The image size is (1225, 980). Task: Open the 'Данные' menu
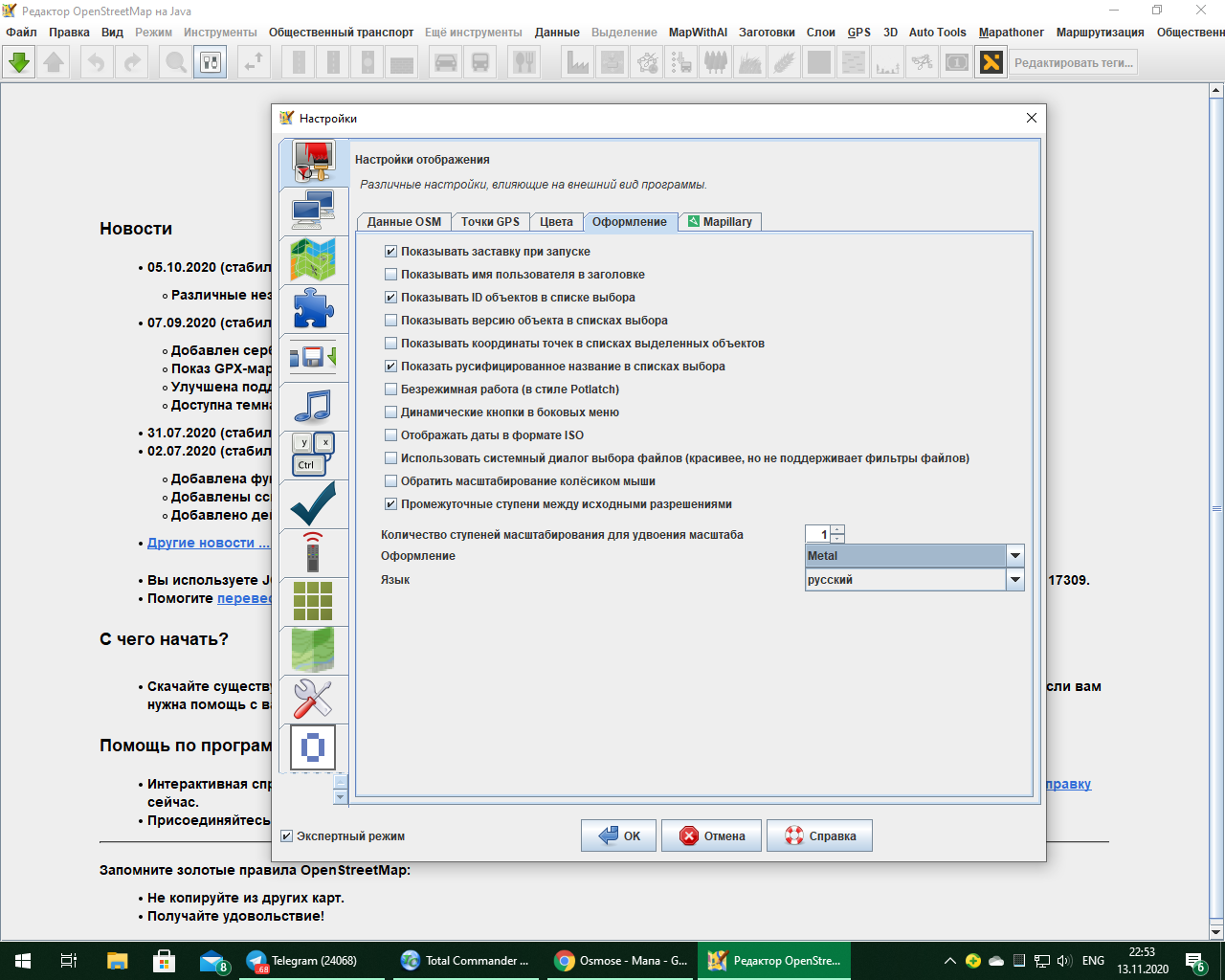(x=557, y=33)
